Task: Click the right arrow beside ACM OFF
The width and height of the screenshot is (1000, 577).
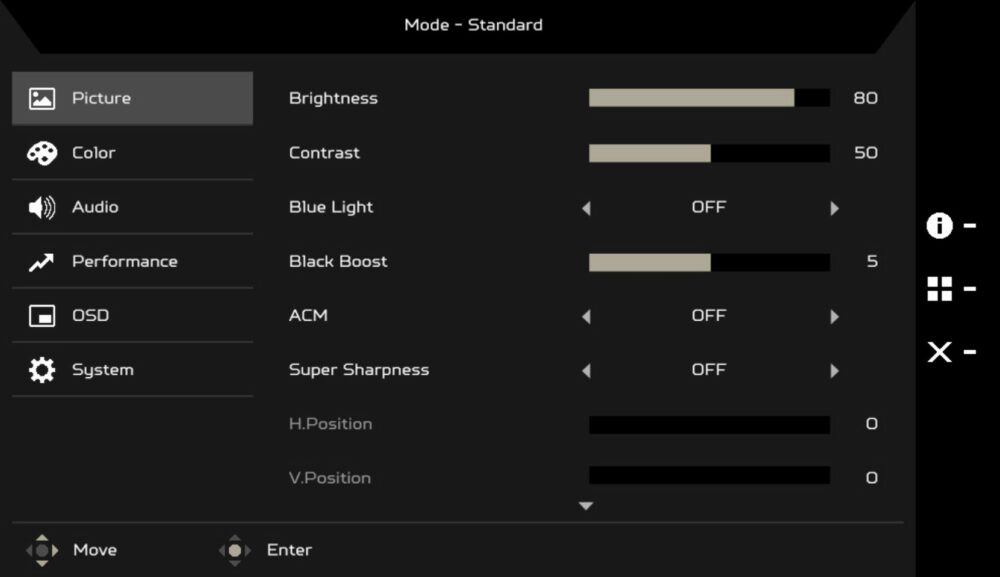Action: [834, 316]
